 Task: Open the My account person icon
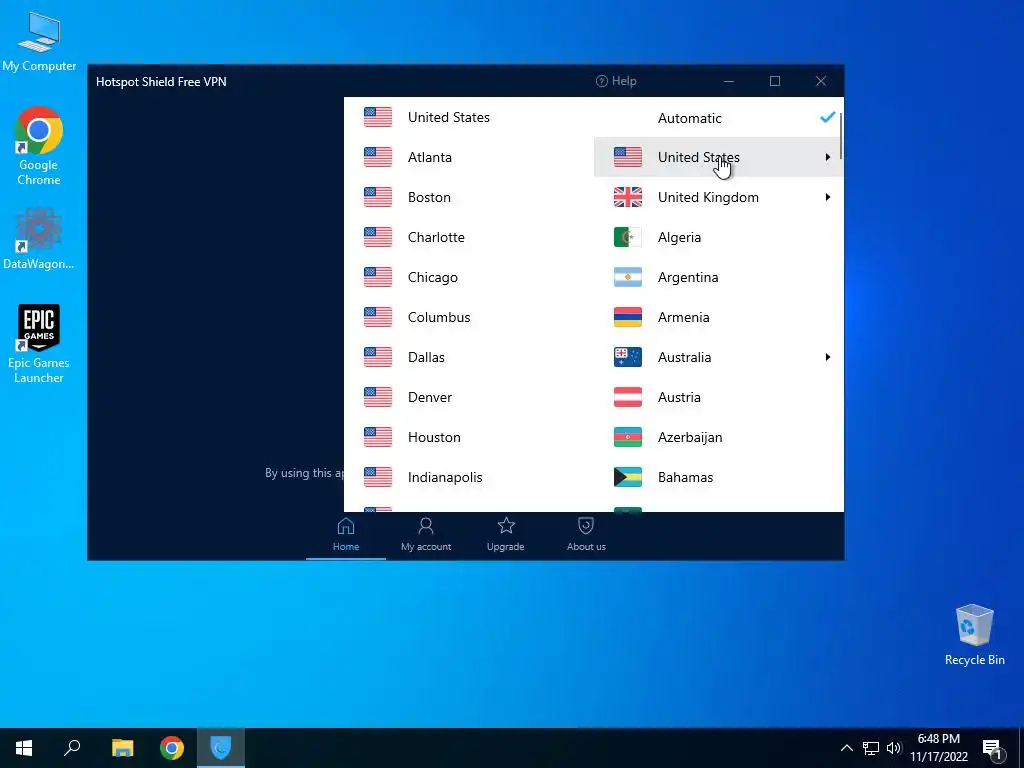tap(426, 526)
